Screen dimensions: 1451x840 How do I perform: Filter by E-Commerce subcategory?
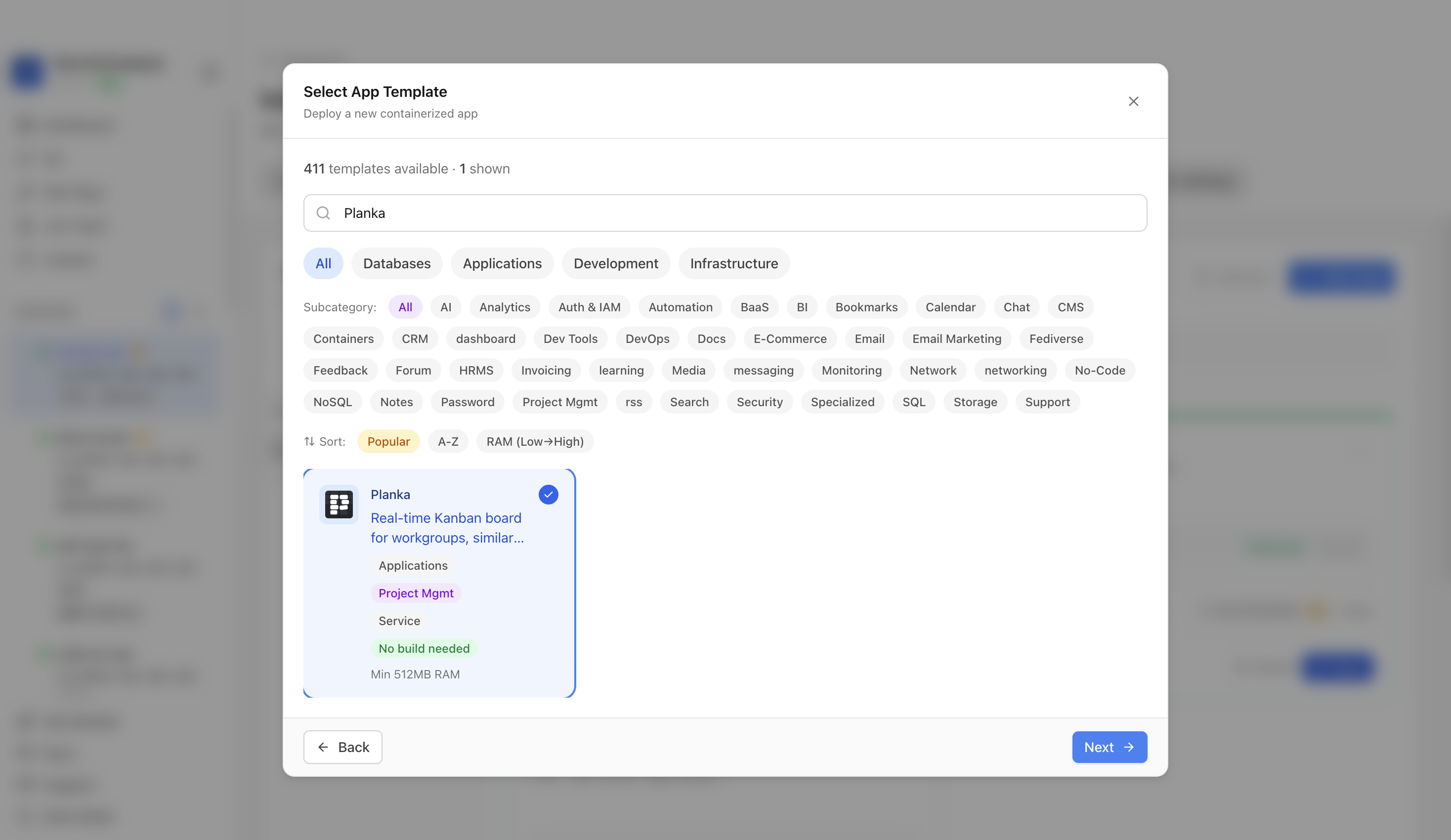pyautogui.click(x=790, y=338)
